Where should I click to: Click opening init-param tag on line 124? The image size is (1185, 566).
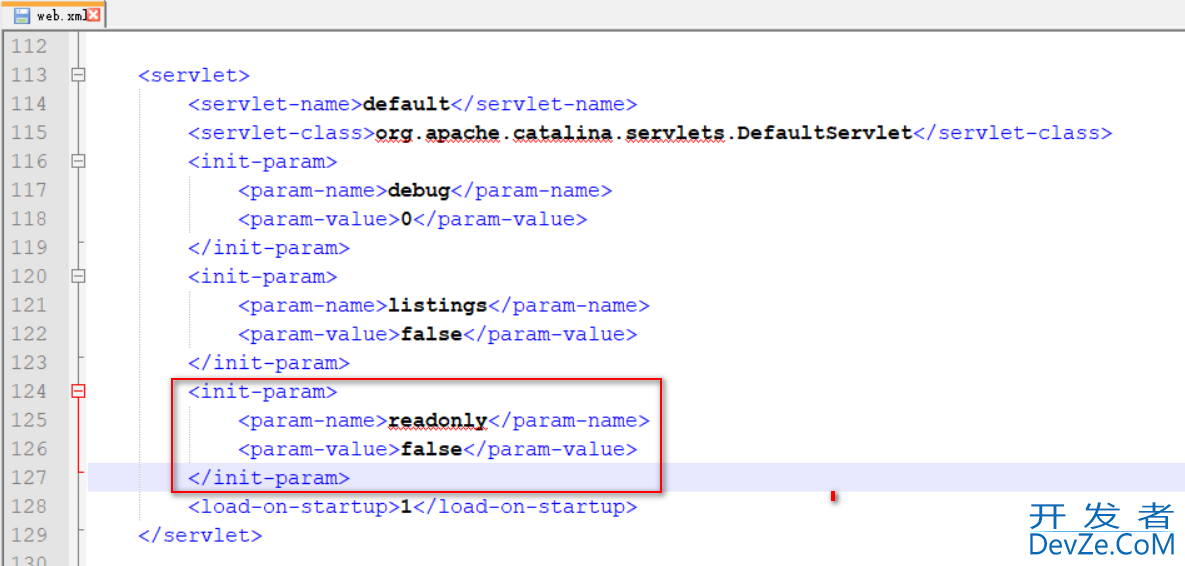[262, 391]
